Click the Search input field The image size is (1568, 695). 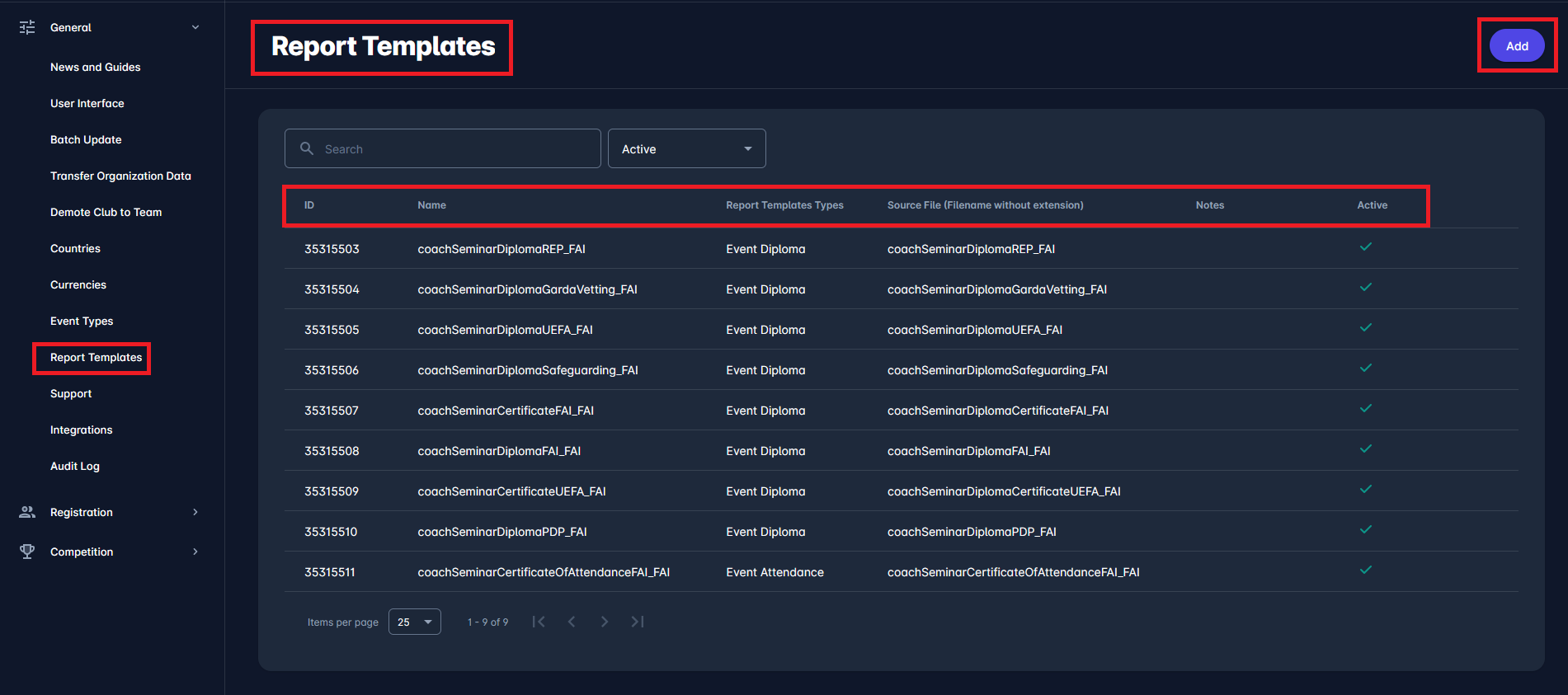[454, 148]
